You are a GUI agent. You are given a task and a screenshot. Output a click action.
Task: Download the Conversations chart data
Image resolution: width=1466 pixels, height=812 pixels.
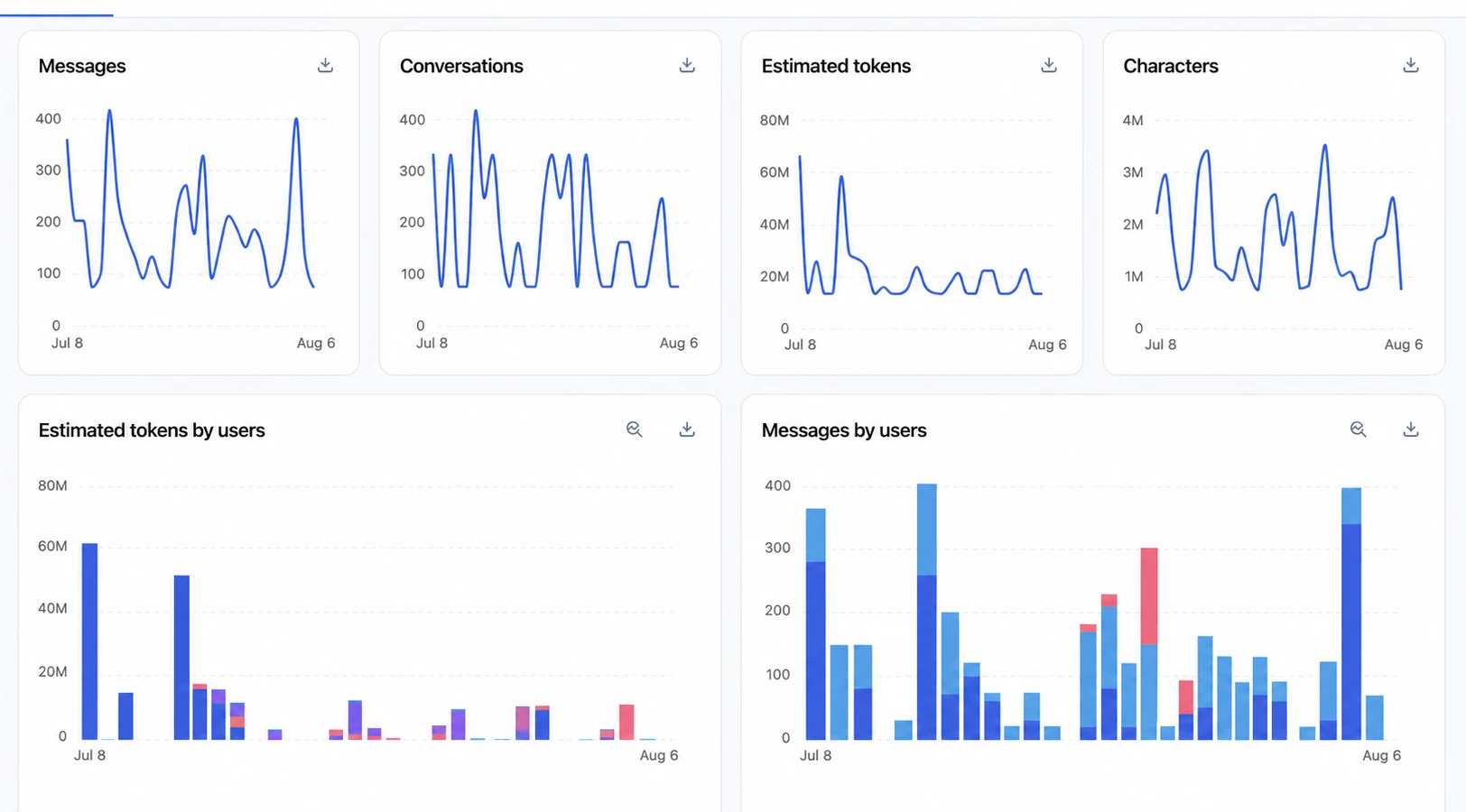coord(687,65)
